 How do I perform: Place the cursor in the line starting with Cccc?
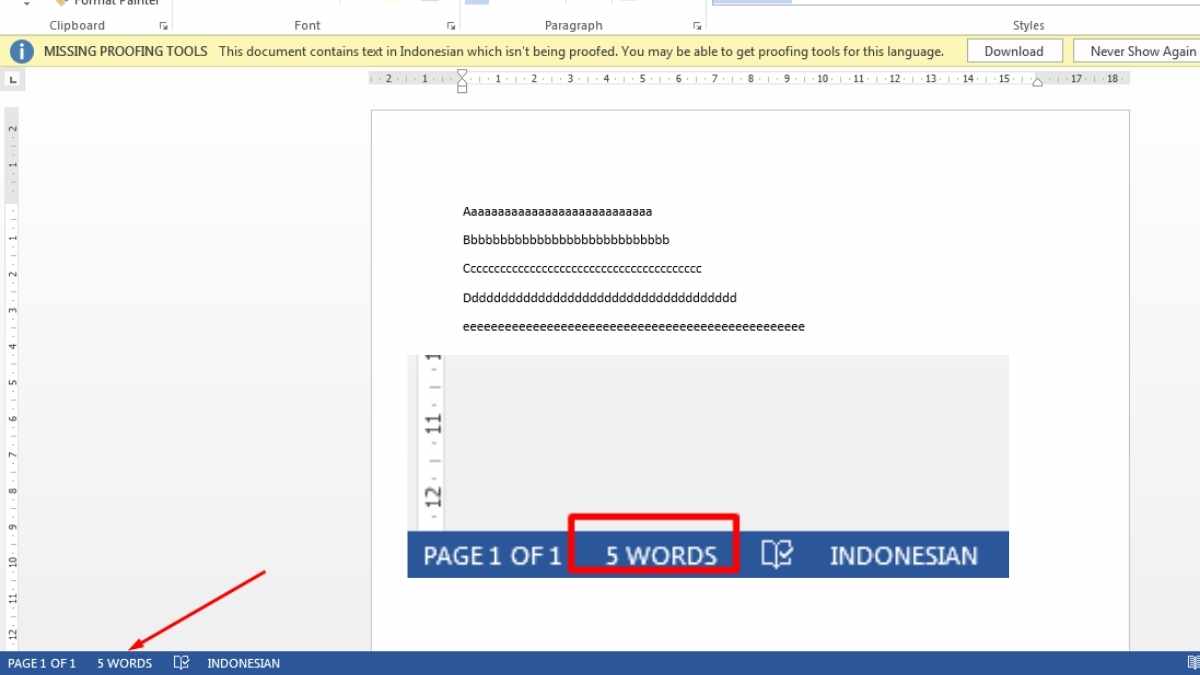580,268
